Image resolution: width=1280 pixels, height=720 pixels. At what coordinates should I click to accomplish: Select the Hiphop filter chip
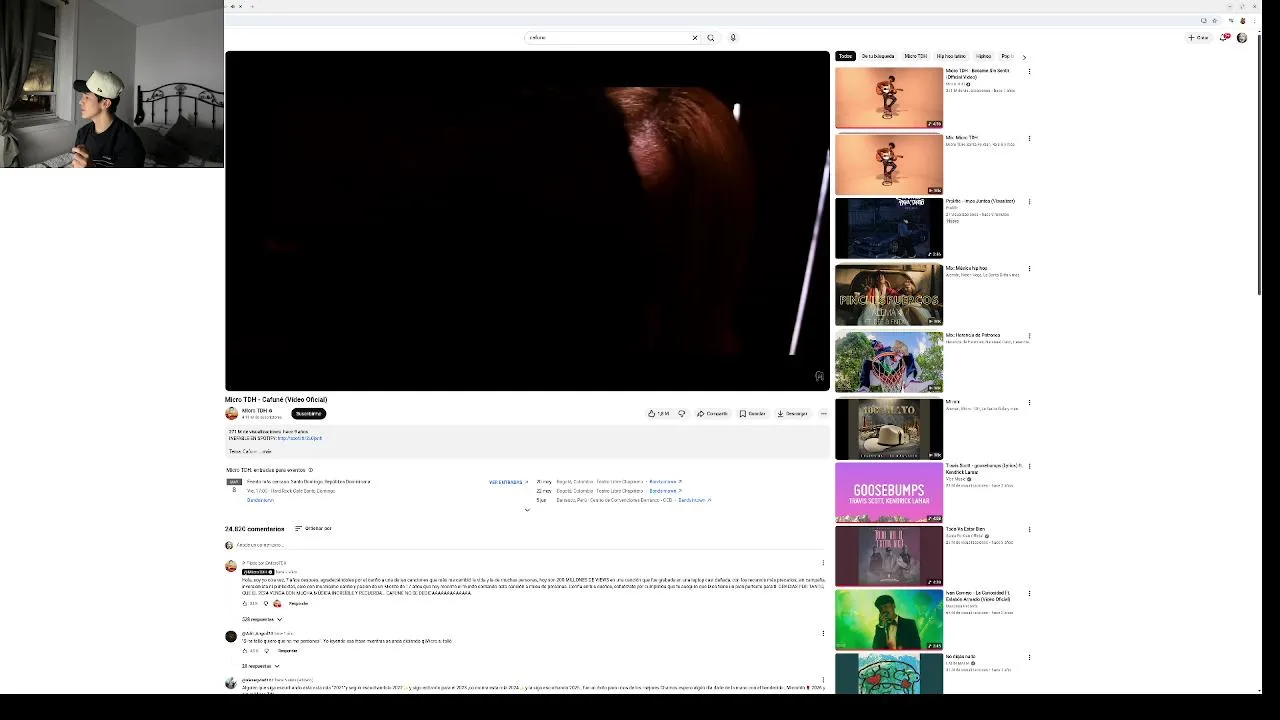[x=984, y=56]
